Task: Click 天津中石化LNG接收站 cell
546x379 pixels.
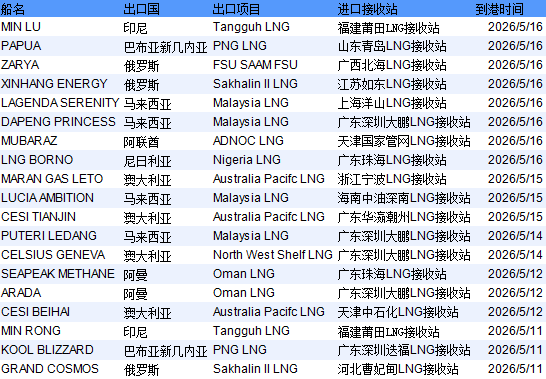Action: [x=398, y=312]
